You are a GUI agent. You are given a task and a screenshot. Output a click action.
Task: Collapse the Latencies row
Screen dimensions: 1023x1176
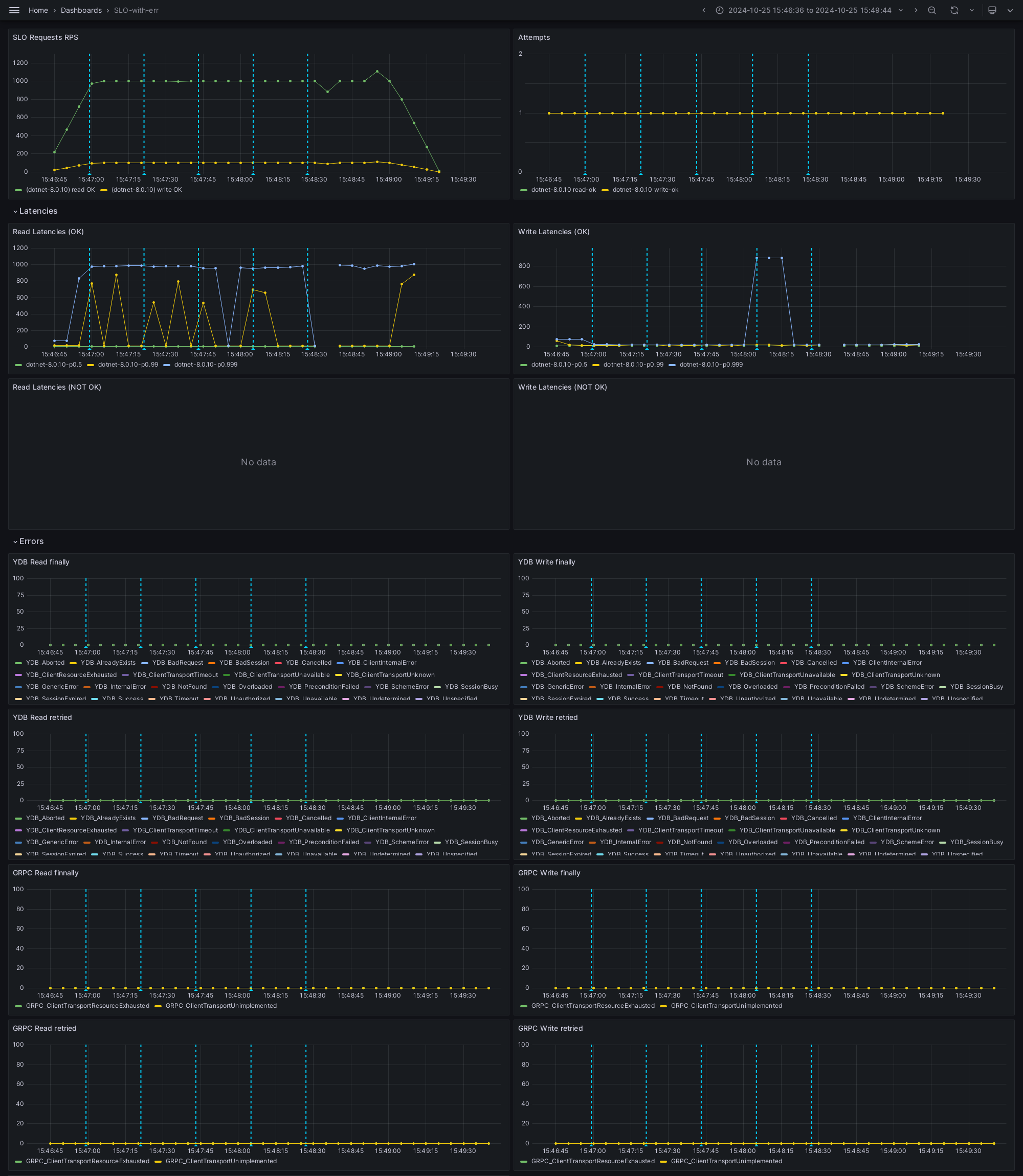point(15,211)
